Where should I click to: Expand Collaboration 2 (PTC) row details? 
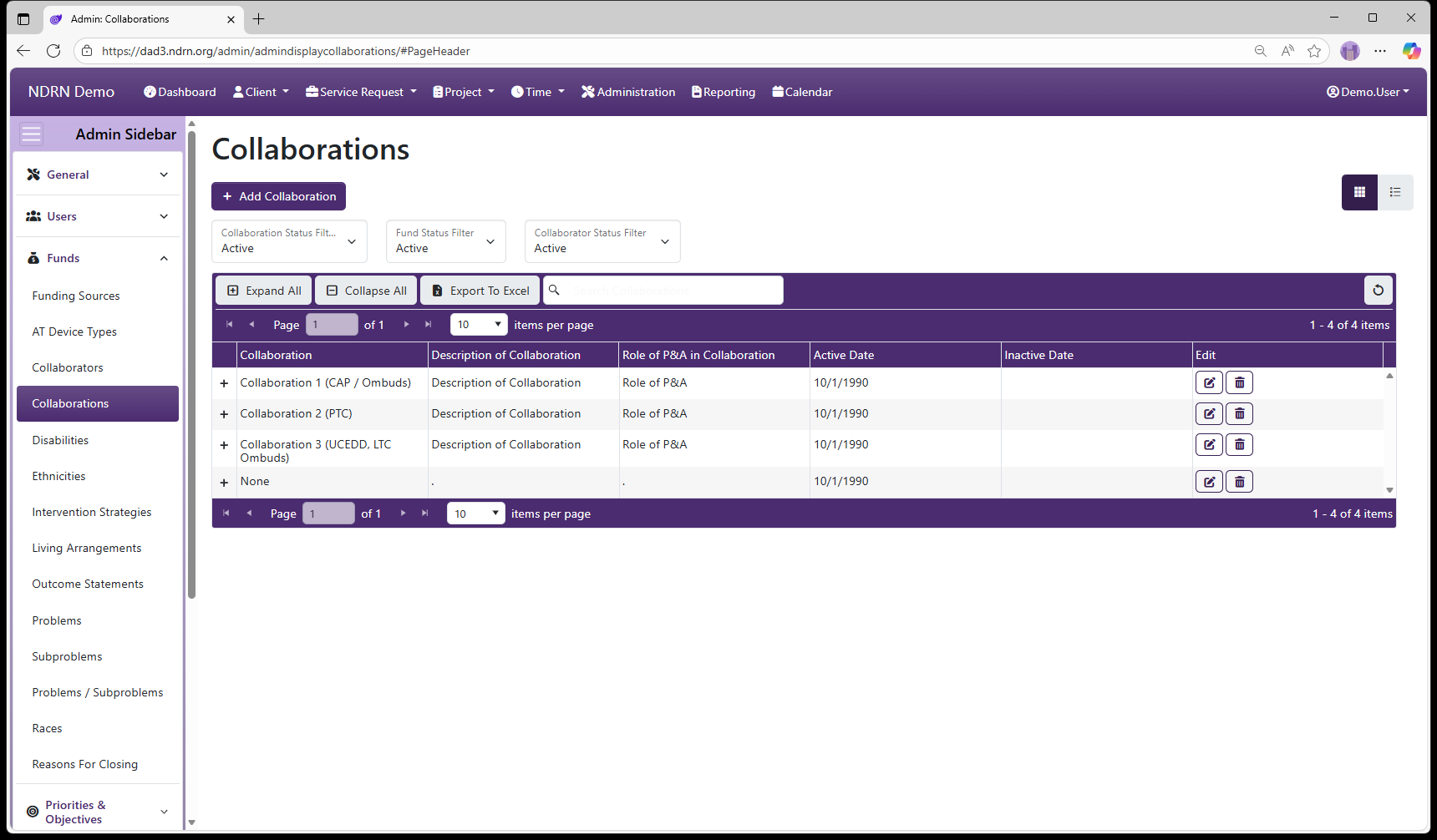click(x=224, y=414)
